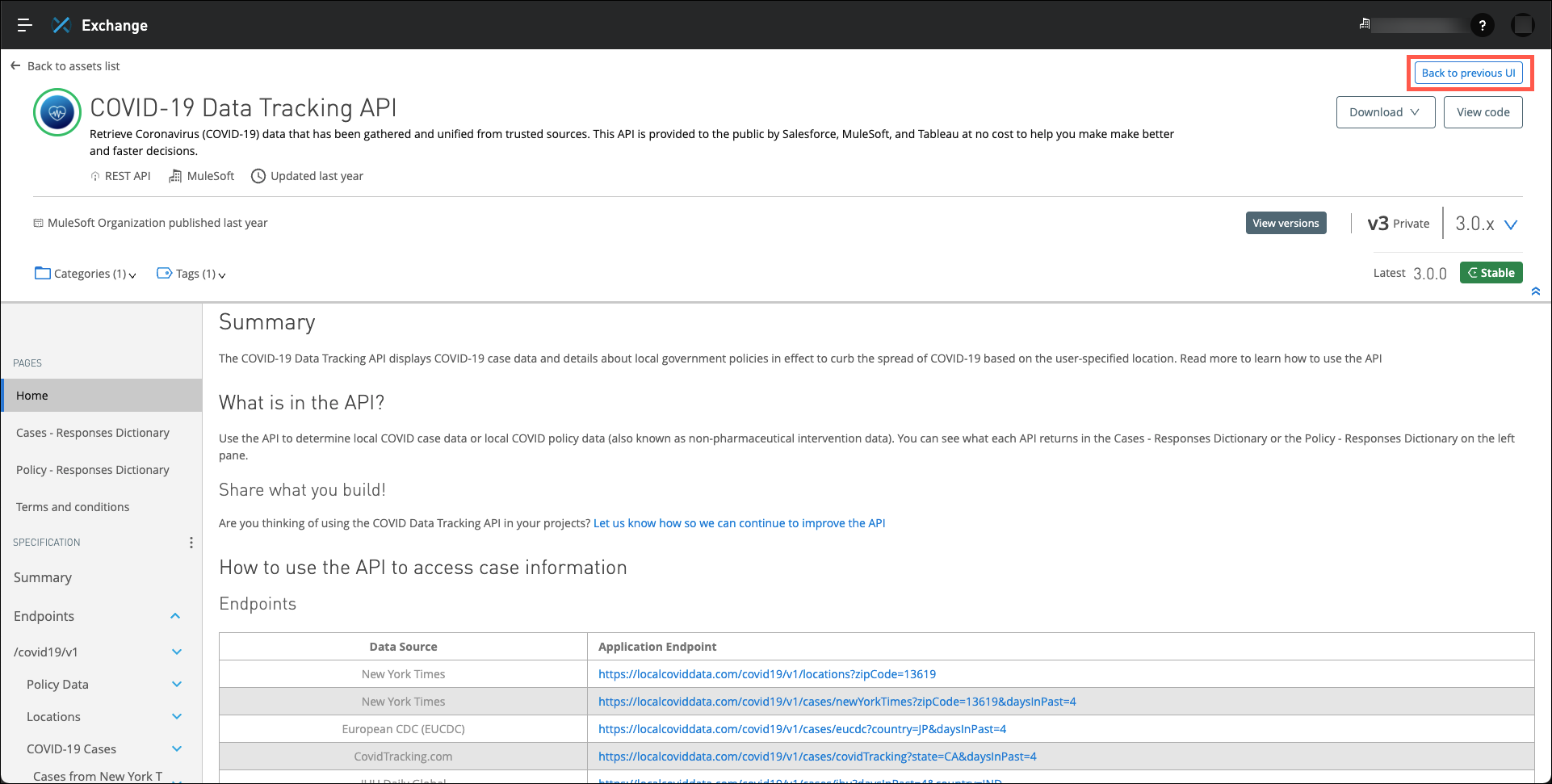Open 'Let us know how' feedback link
This screenshot has width=1552, height=784.
point(739,523)
